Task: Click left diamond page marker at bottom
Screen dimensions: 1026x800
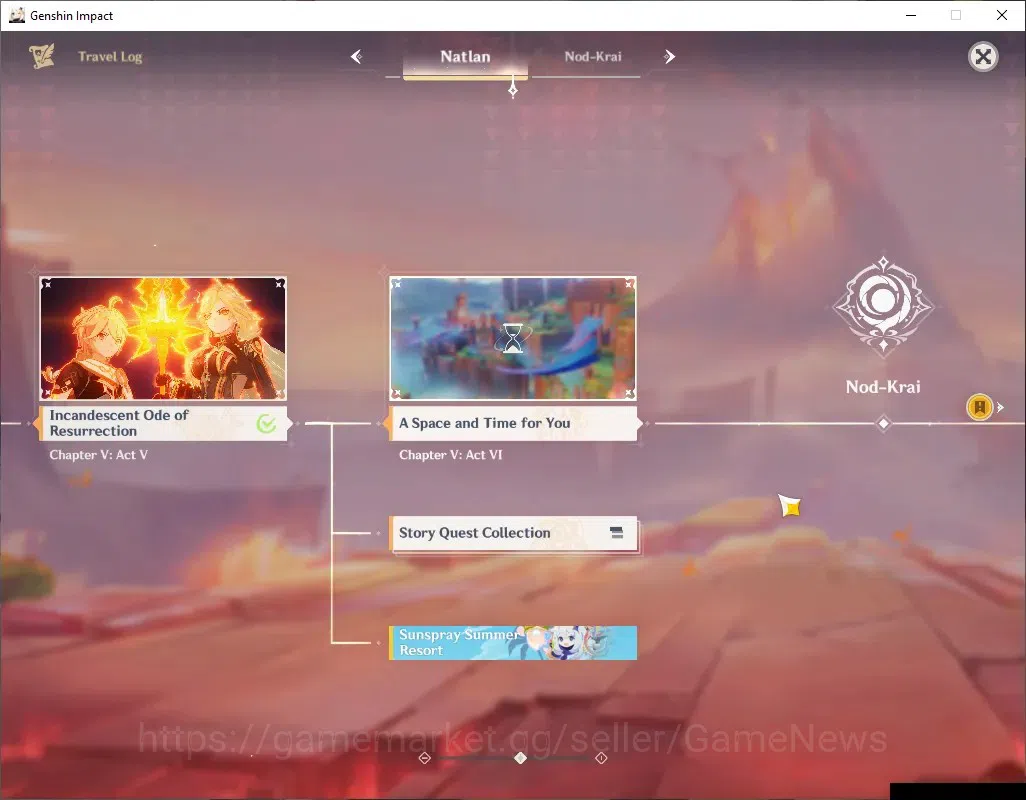Action: point(425,758)
